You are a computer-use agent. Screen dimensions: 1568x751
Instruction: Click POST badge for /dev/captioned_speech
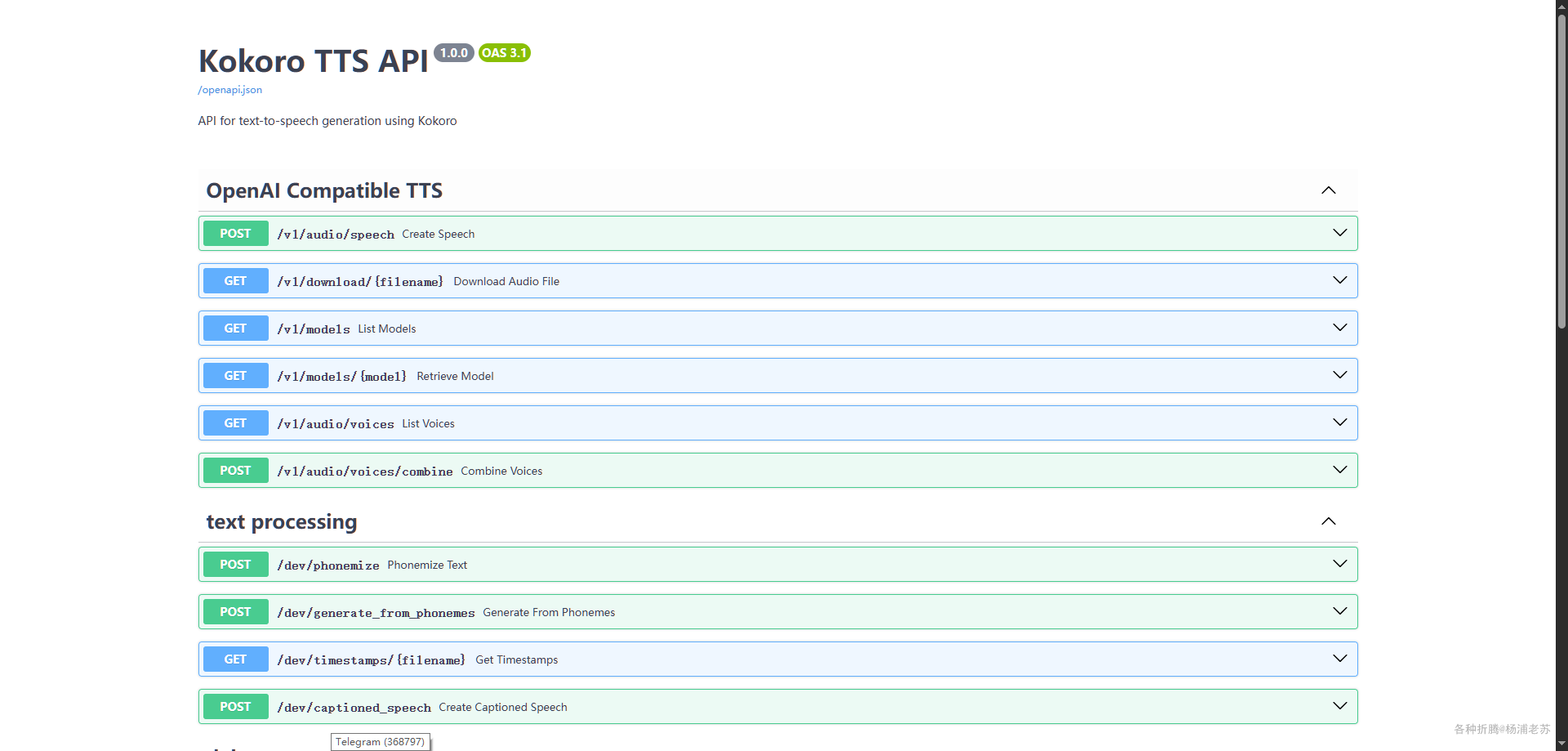pos(235,707)
